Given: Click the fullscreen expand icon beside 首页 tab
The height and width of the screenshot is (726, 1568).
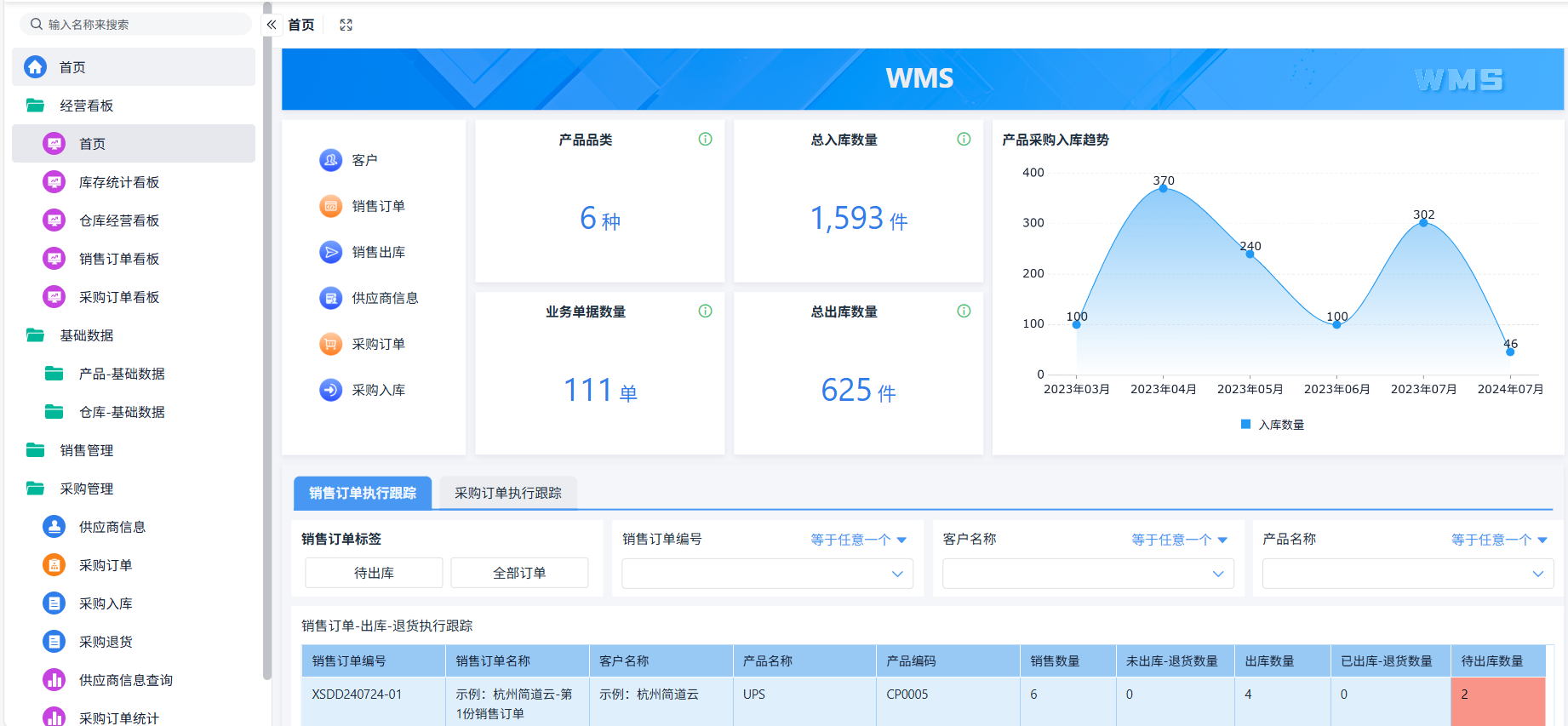Looking at the screenshot, I should [346, 25].
